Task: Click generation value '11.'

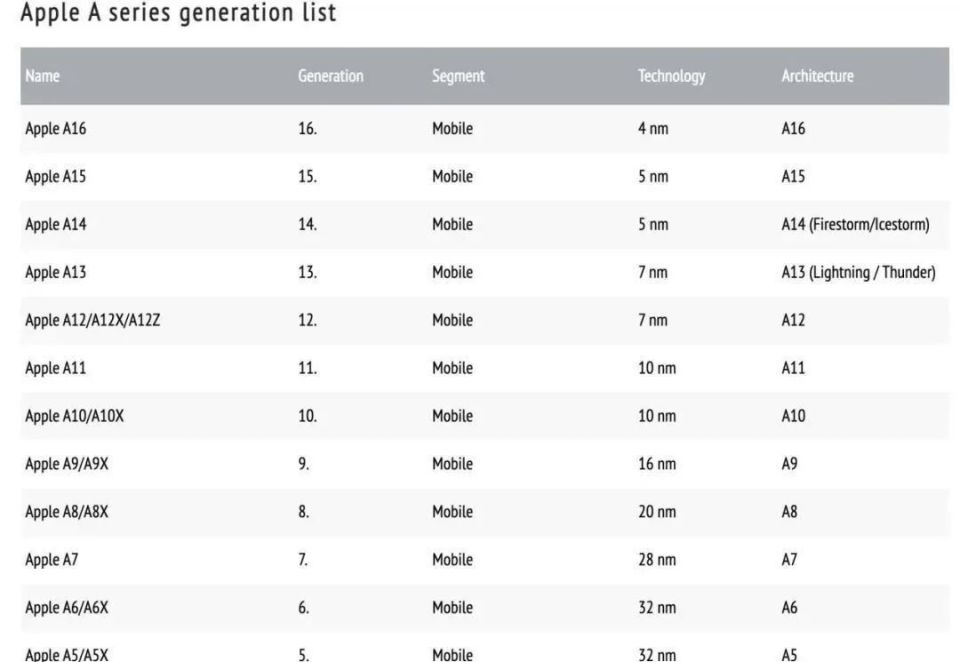Action: (x=307, y=368)
